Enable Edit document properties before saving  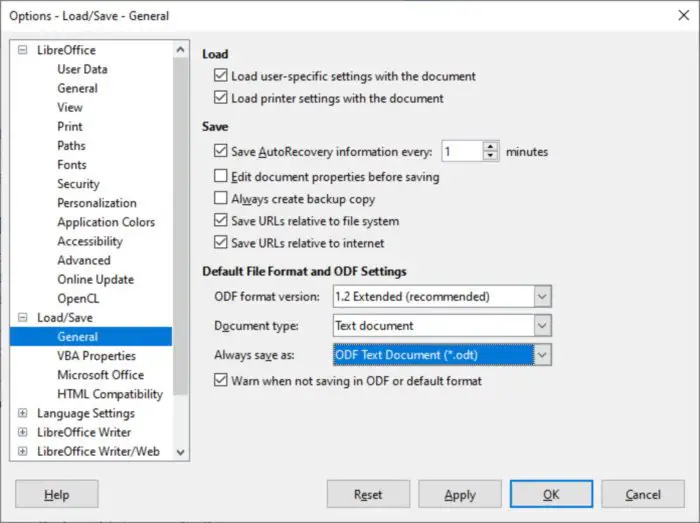(221, 176)
